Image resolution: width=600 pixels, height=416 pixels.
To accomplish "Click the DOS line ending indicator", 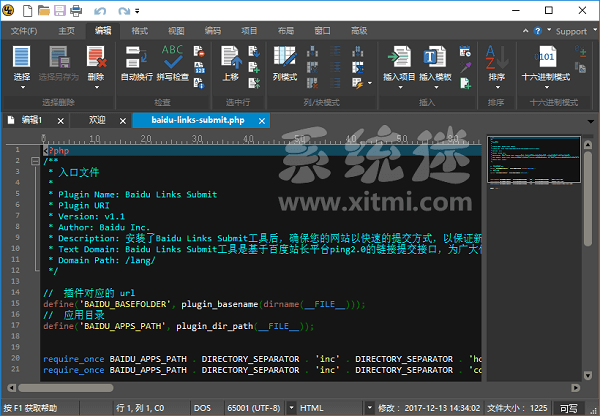I will tap(202, 408).
